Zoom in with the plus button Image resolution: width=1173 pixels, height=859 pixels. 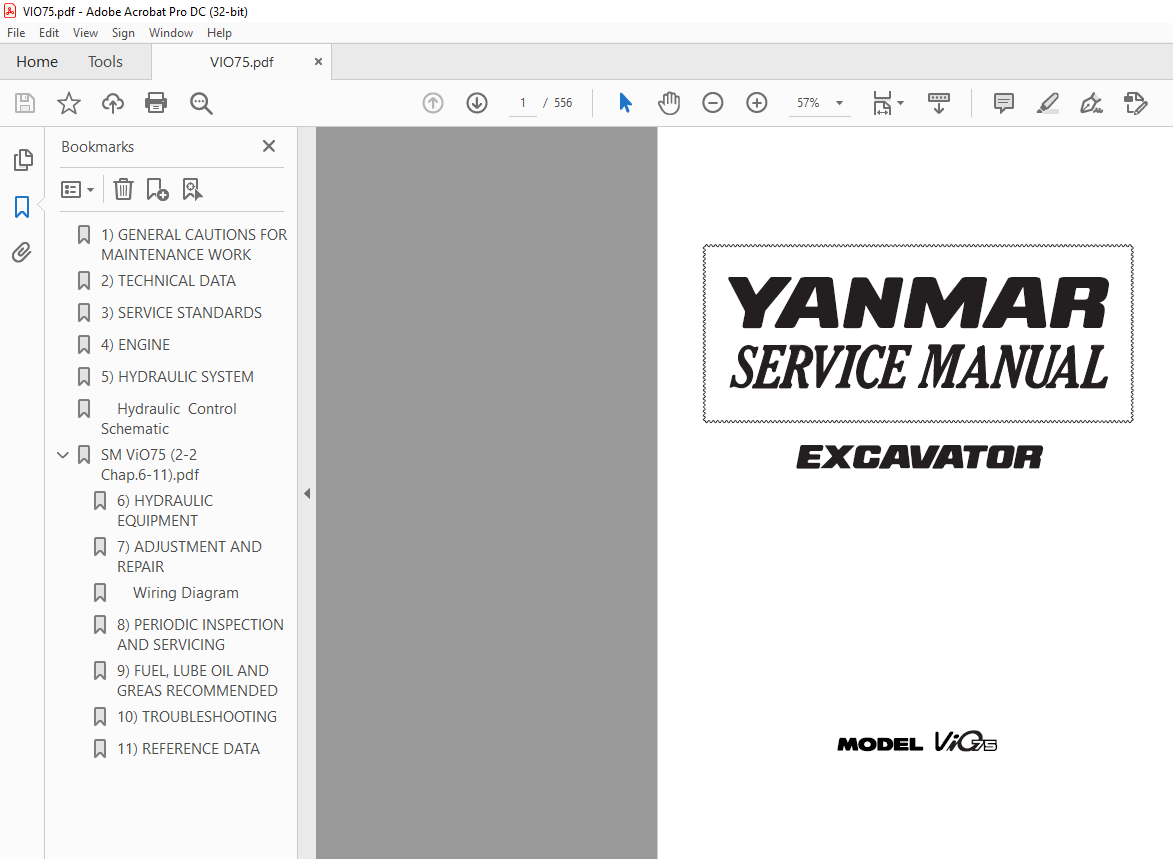(x=757, y=103)
